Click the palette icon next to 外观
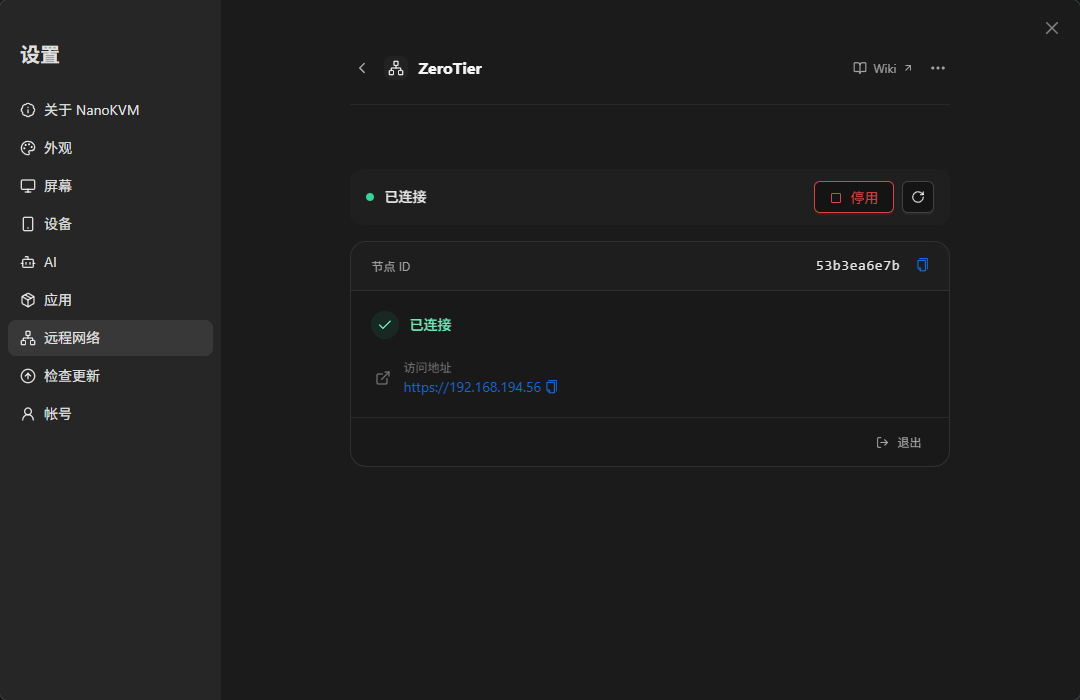 pyautogui.click(x=28, y=148)
